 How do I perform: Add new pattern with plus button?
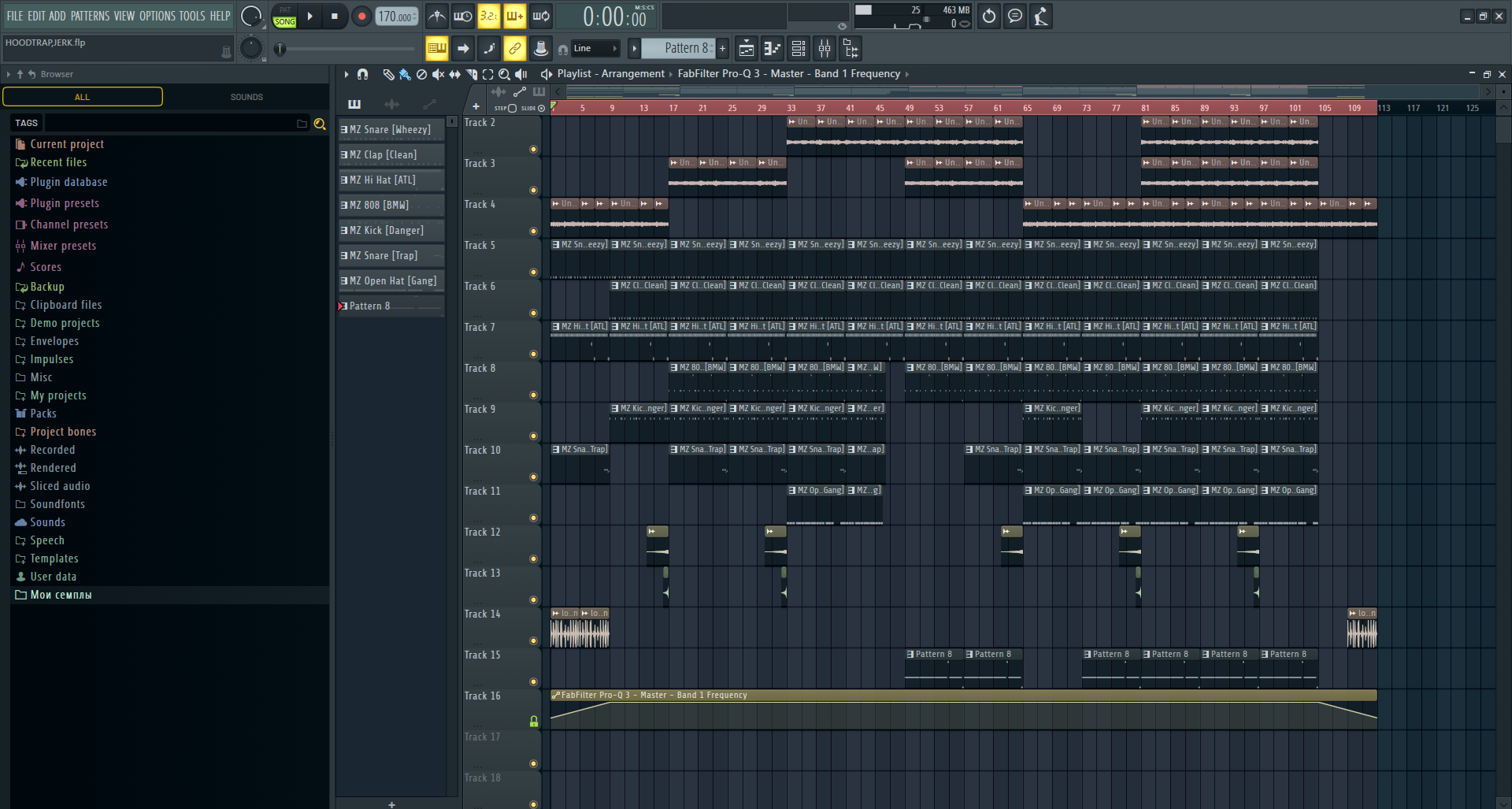point(722,49)
